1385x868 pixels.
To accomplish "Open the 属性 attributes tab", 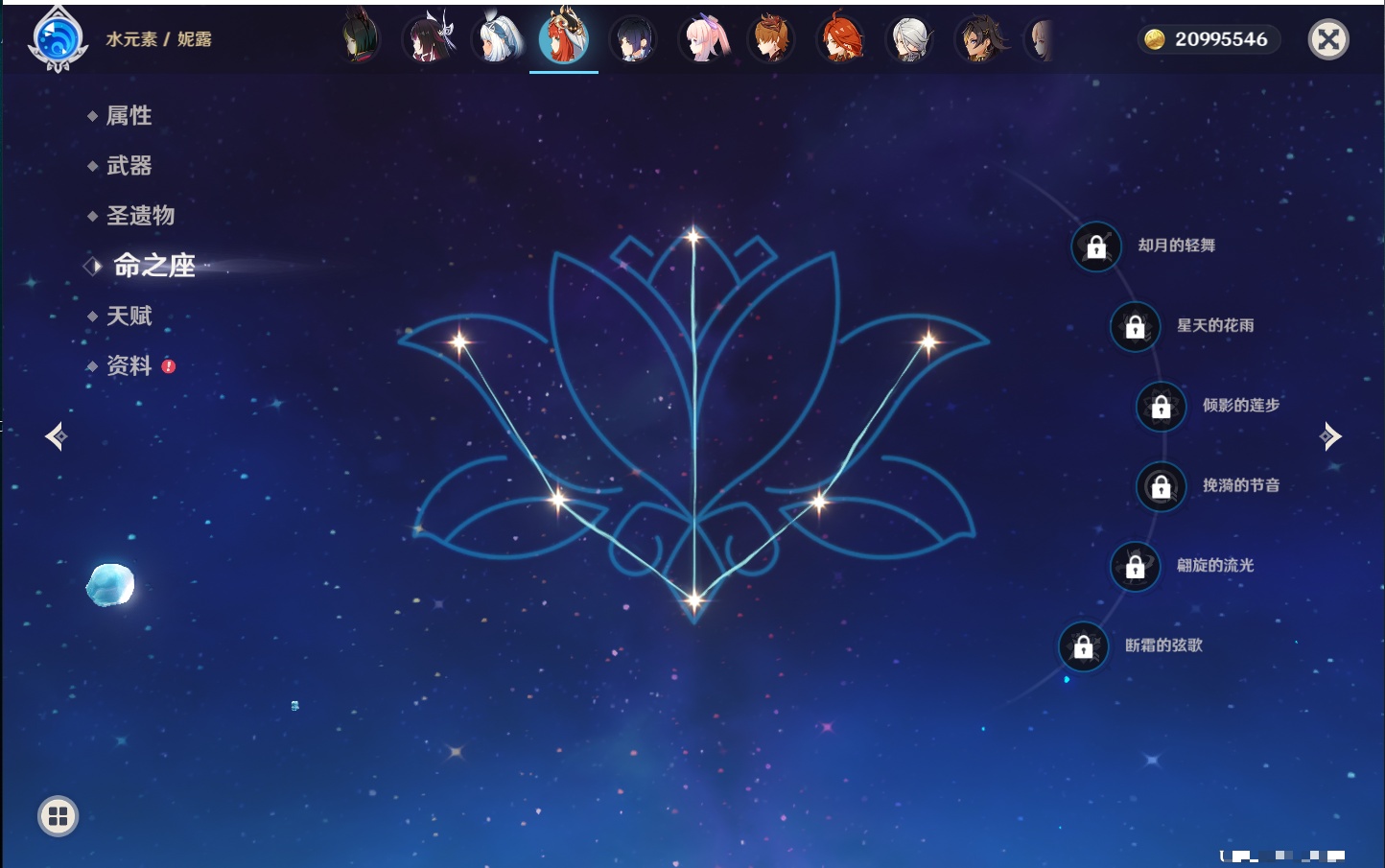I will (x=129, y=116).
